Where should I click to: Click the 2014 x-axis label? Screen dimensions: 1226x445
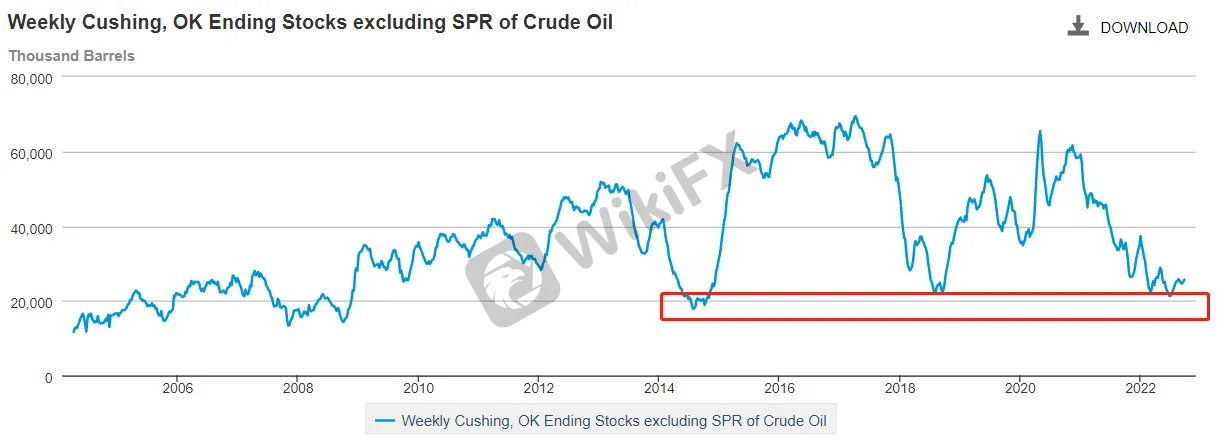pyautogui.click(x=659, y=389)
